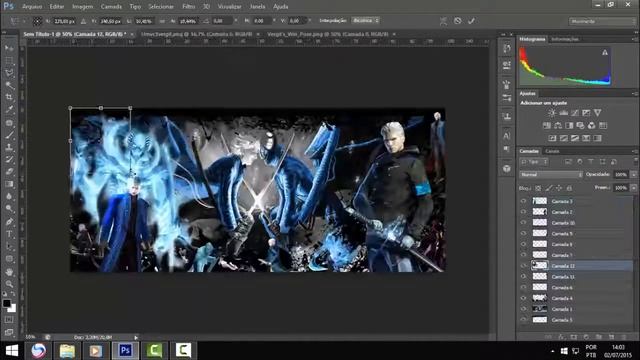Select the Gradient tool
Image resolution: width=640 pixels, height=360 pixels.
coord(9,184)
